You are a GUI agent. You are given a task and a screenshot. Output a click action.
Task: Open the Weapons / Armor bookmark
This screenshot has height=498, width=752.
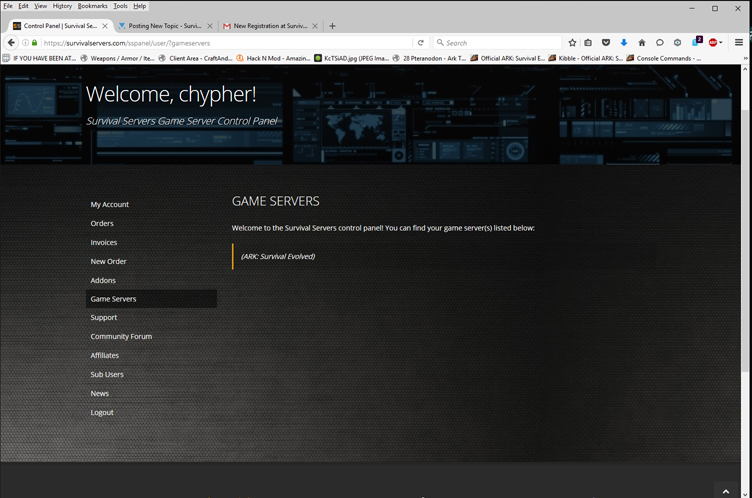117,58
